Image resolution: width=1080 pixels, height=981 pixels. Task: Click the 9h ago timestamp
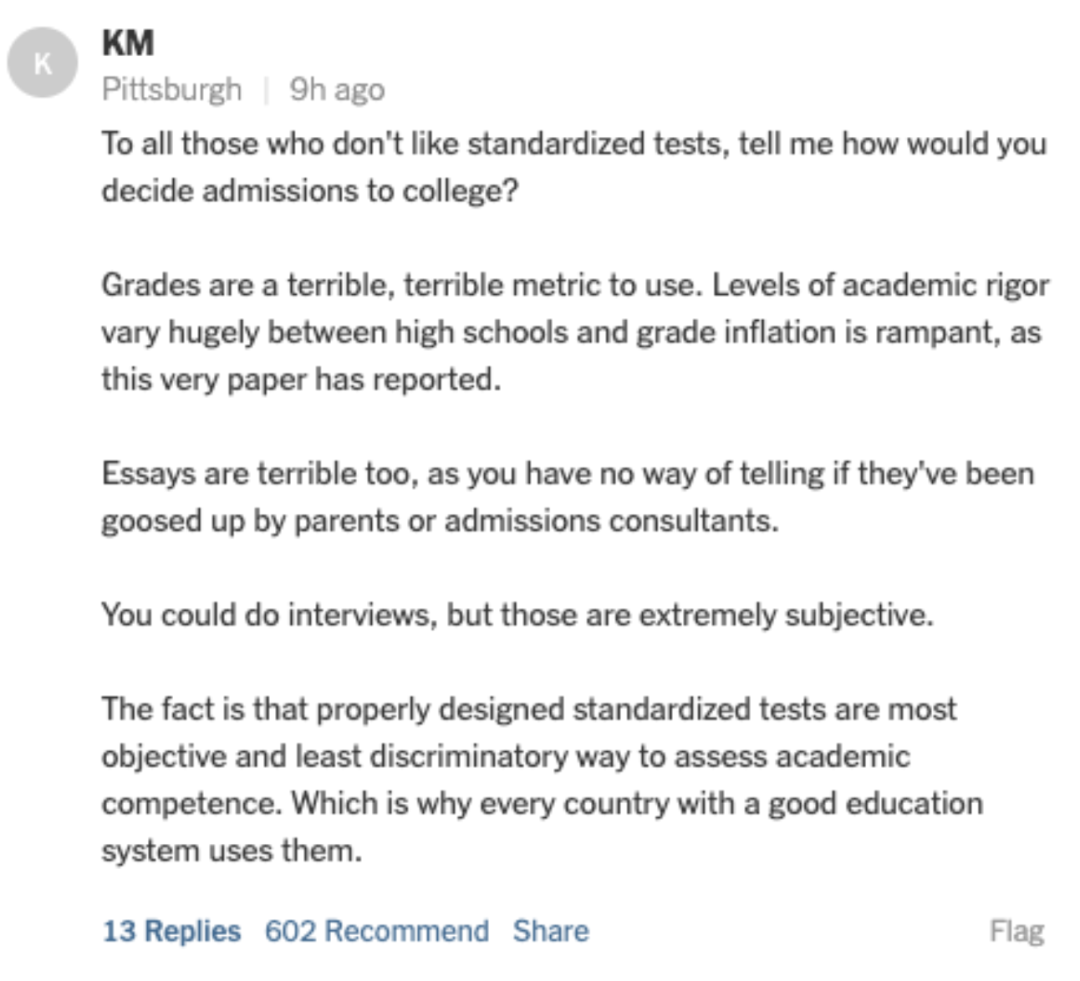pyautogui.click(x=337, y=90)
